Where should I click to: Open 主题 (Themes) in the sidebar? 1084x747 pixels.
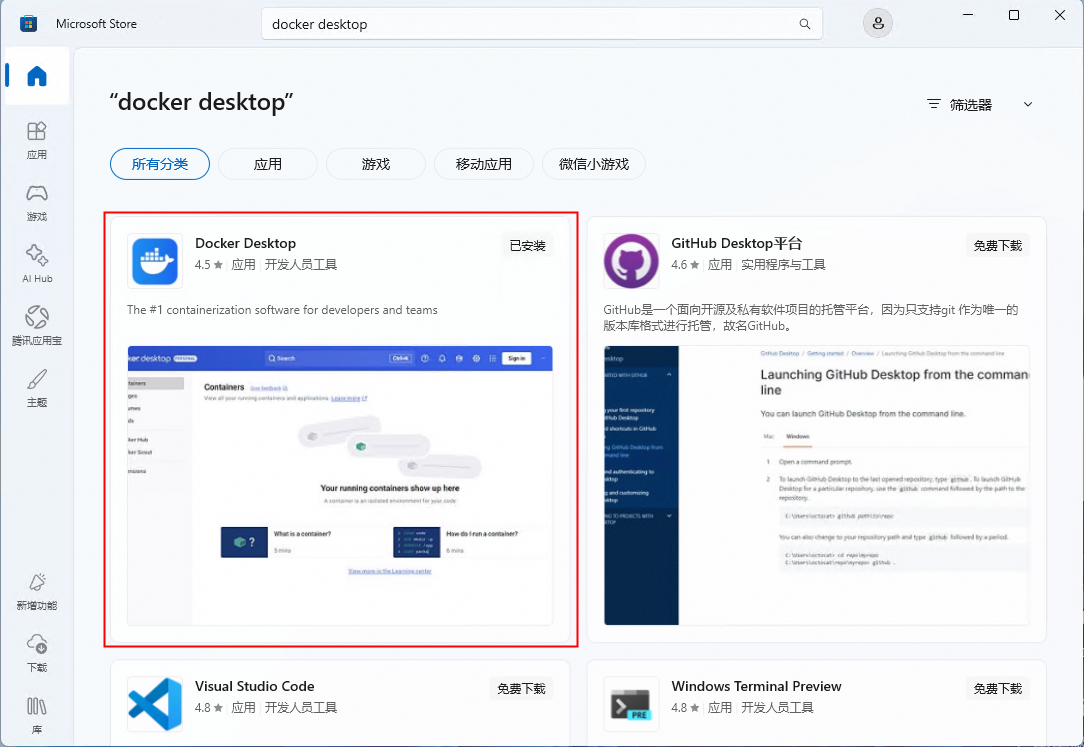(37, 388)
